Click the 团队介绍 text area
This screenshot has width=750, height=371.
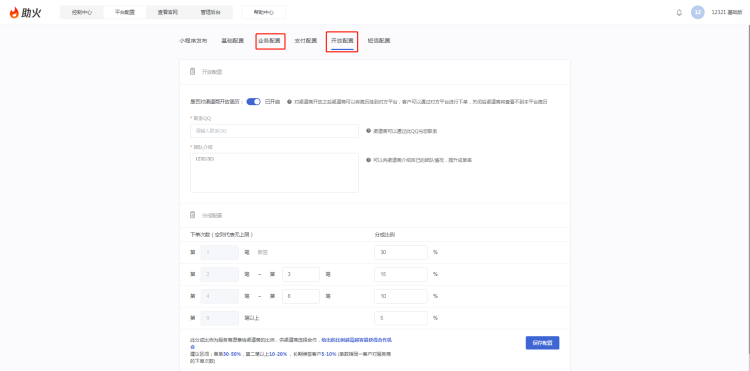point(274,173)
